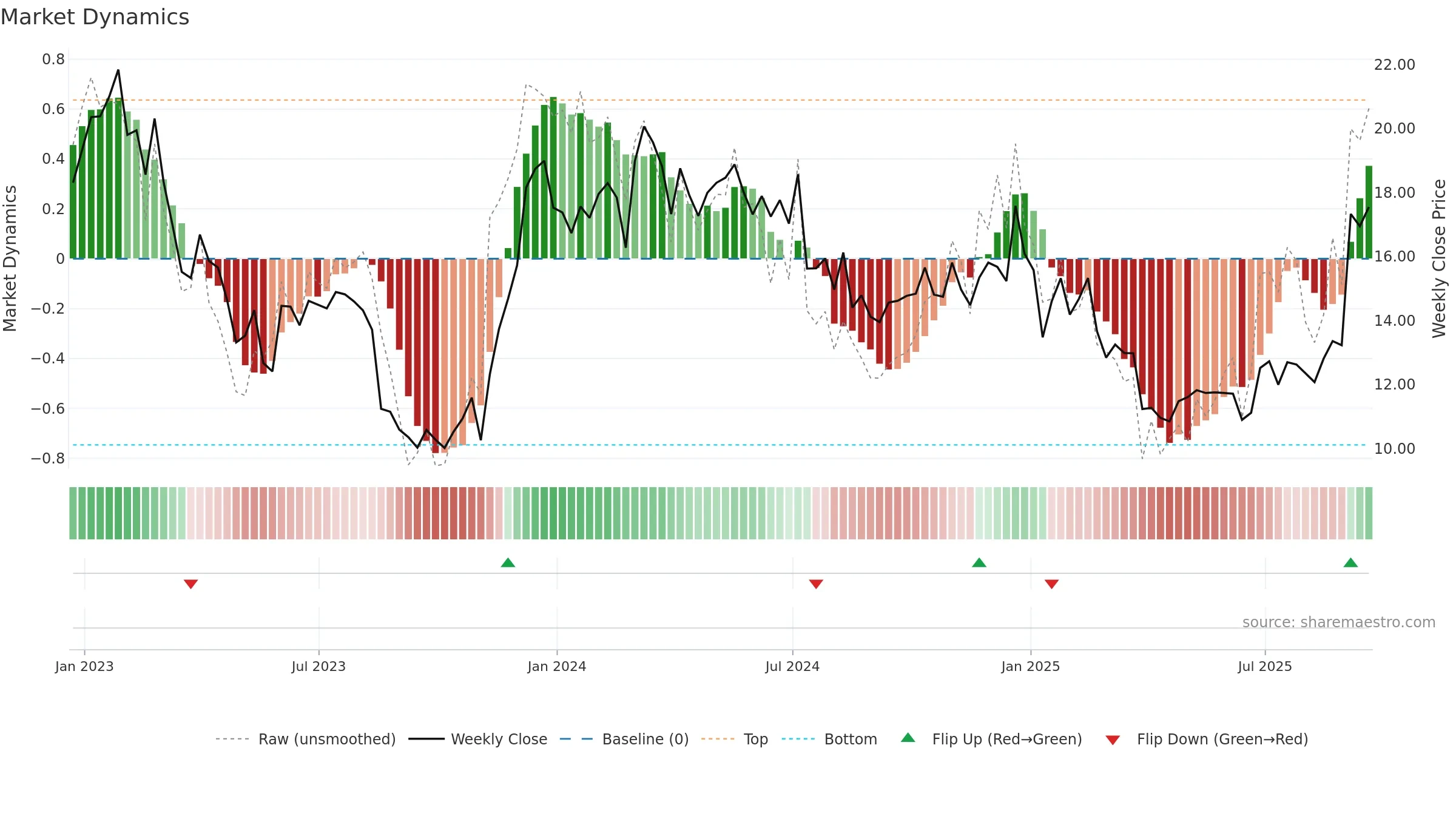Click the 22.00 price axis tick
The width and height of the screenshot is (1456, 819).
point(1395,64)
